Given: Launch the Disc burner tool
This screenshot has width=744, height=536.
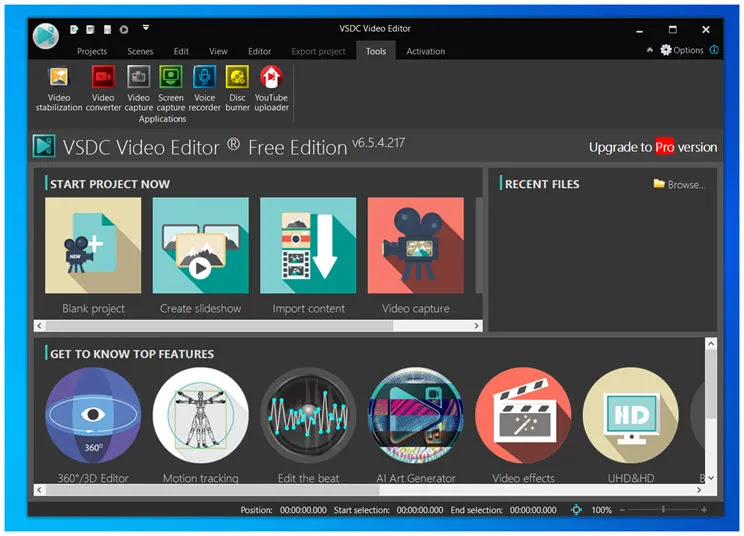Looking at the screenshot, I should (x=237, y=89).
